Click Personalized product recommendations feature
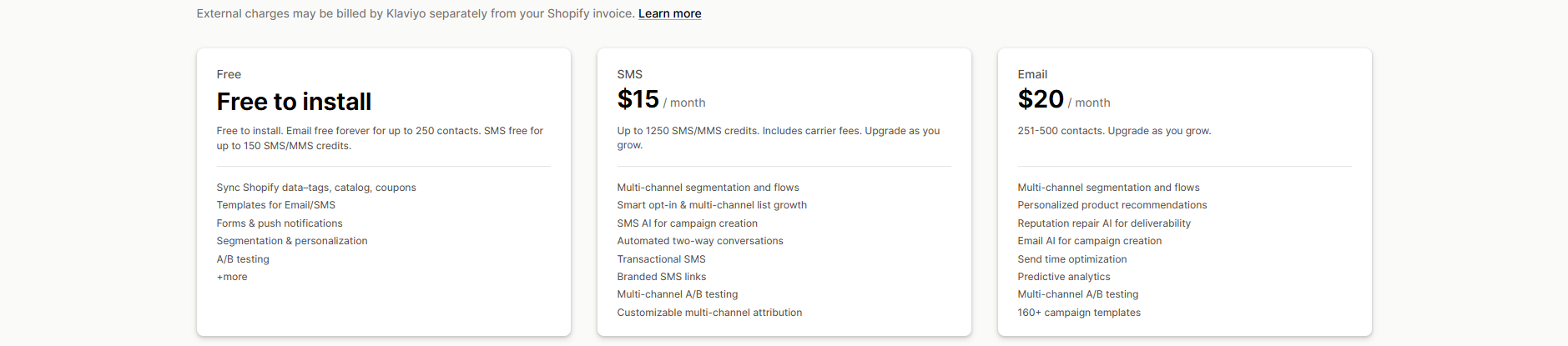This screenshot has height=346, width=1568. 1112,205
